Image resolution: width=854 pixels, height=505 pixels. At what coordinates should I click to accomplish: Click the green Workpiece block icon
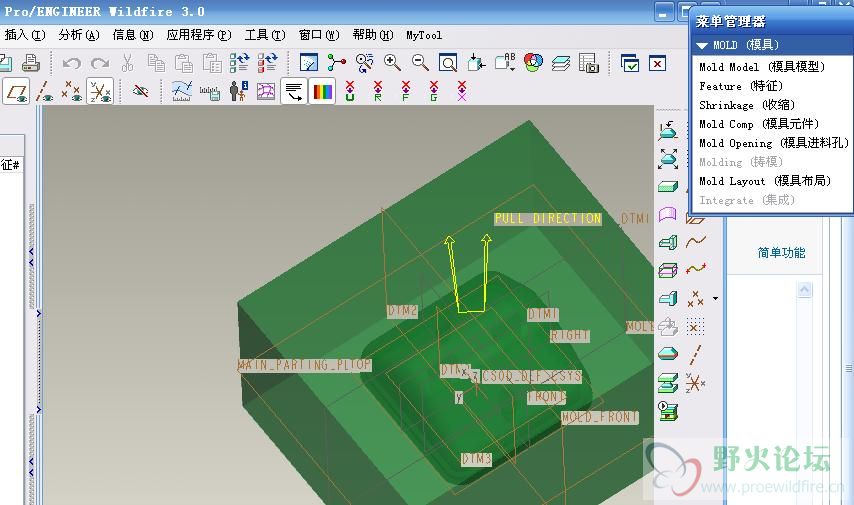(668, 187)
